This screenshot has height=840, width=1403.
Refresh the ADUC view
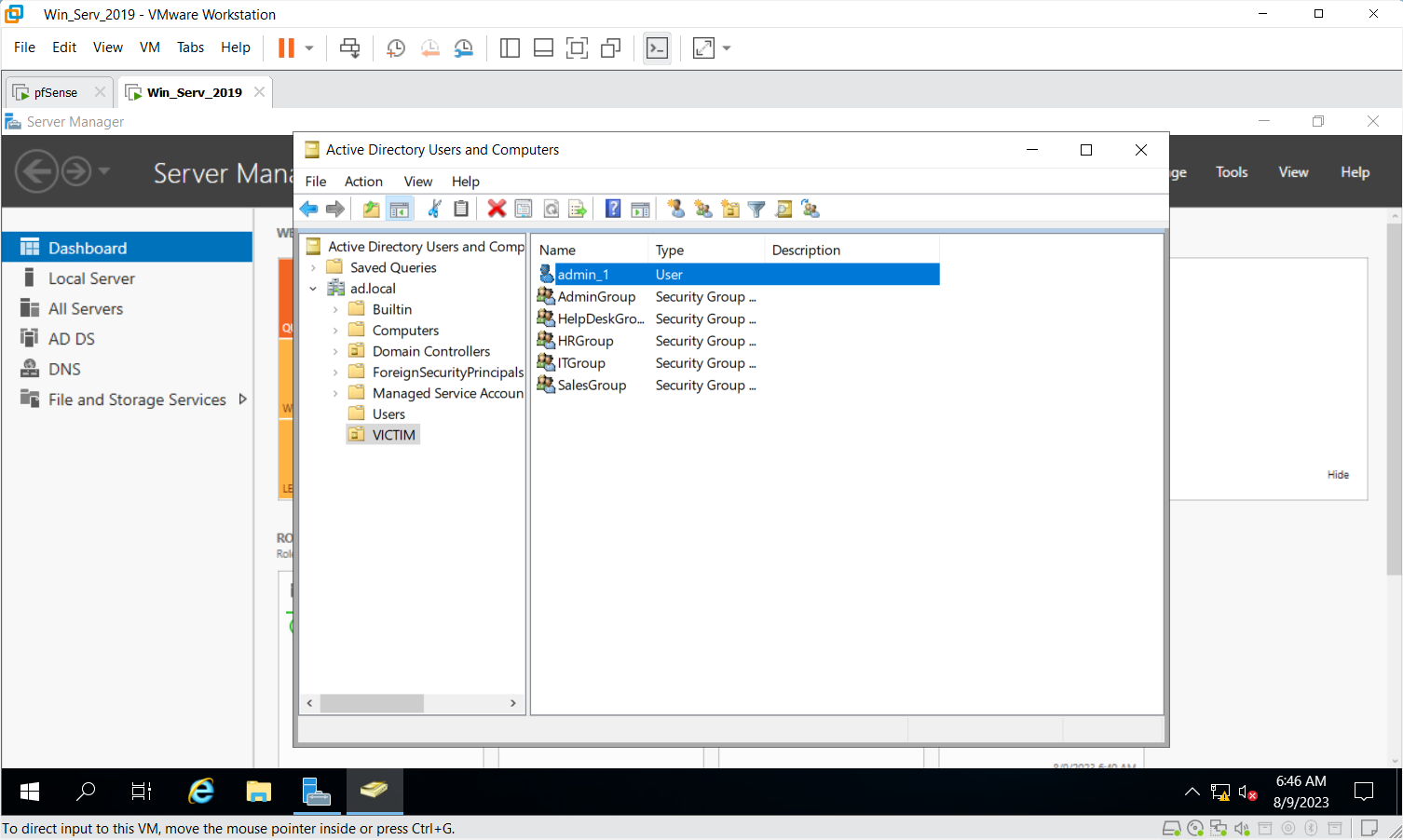click(x=551, y=209)
